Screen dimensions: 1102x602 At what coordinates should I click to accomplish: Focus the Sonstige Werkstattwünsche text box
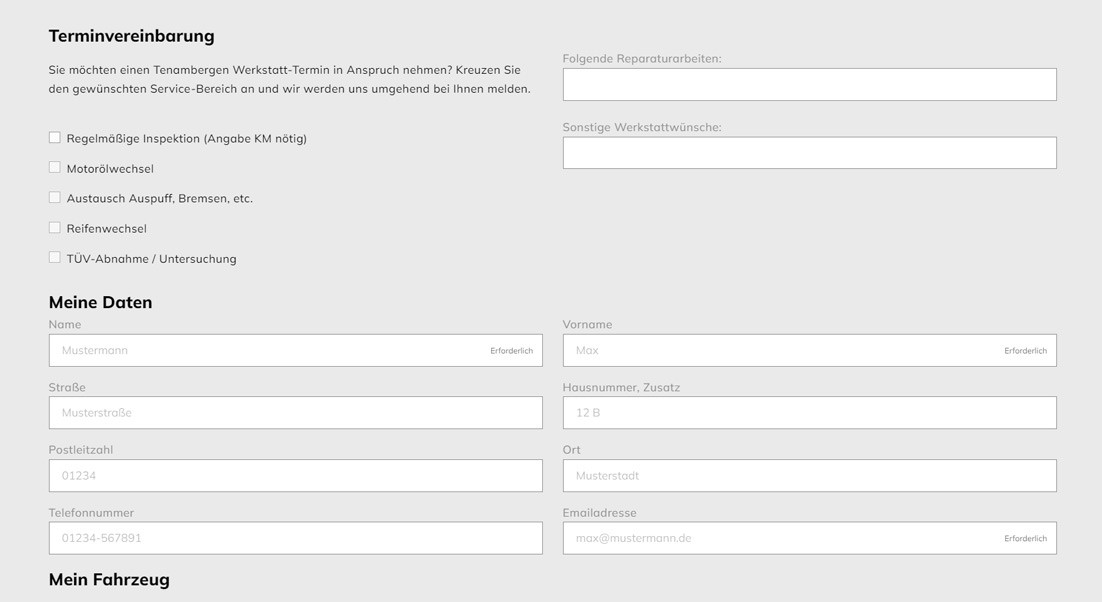coord(809,153)
